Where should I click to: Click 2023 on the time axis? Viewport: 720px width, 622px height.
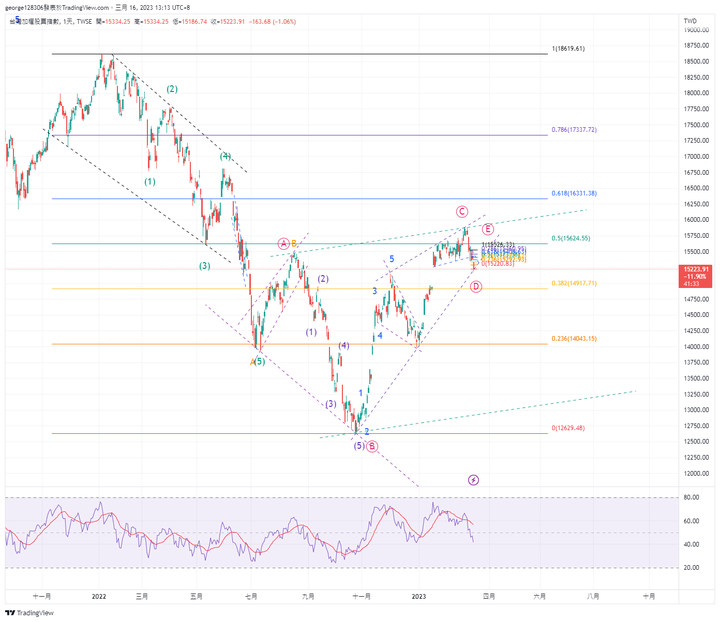pos(418,596)
